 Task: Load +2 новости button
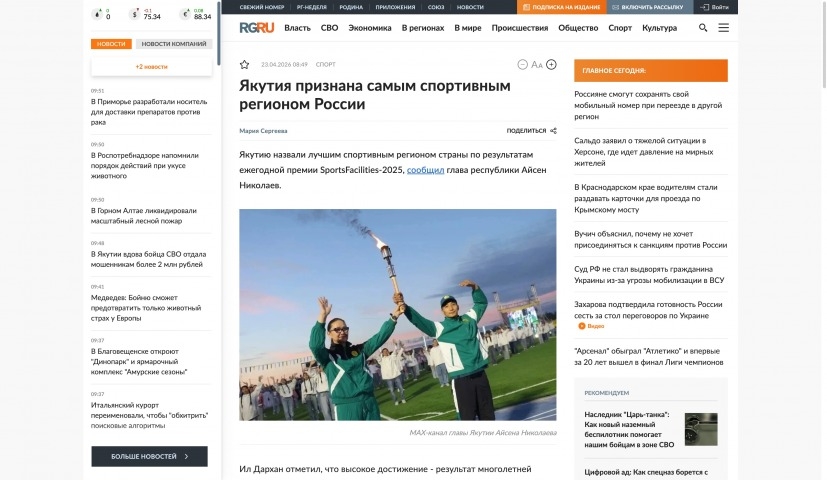tap(151, 67)
